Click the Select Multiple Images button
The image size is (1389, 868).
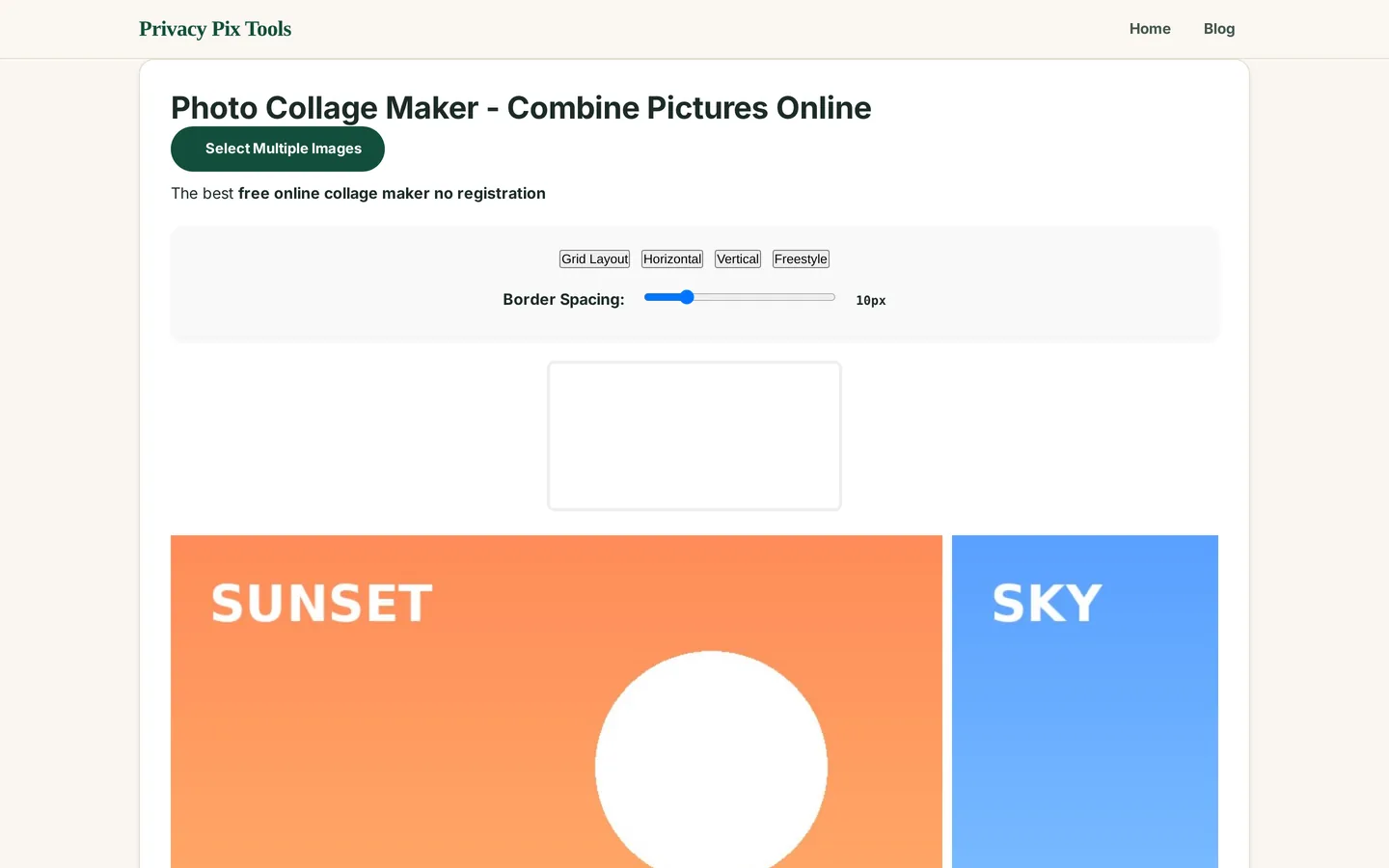[x=278, y=149]
